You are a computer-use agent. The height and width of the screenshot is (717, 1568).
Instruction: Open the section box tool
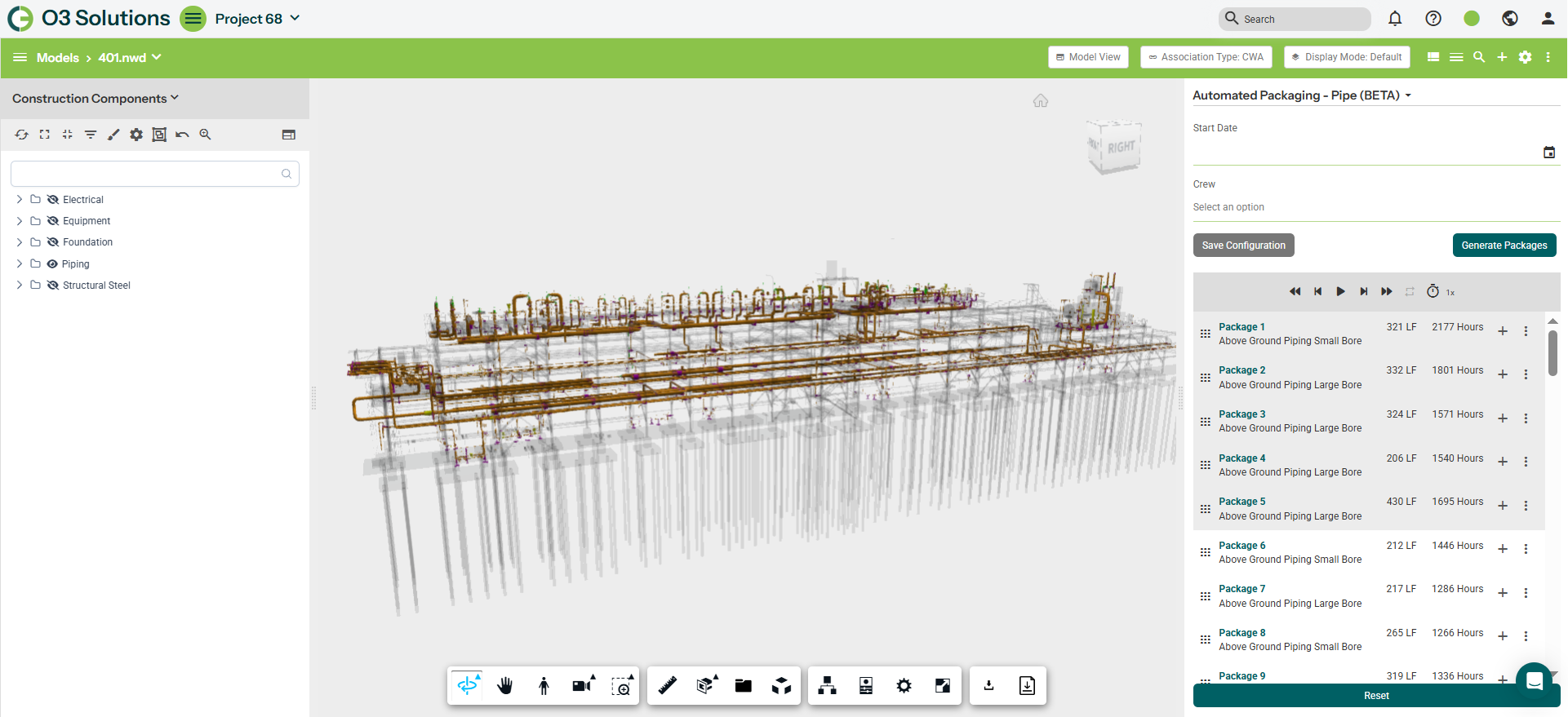pos(706,685)
